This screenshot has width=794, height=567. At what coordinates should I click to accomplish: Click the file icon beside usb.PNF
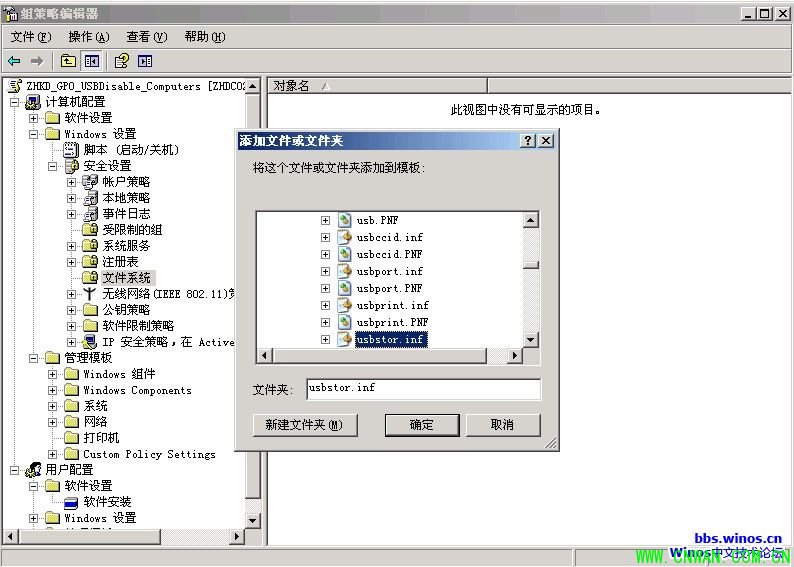(x=345, y=220)
